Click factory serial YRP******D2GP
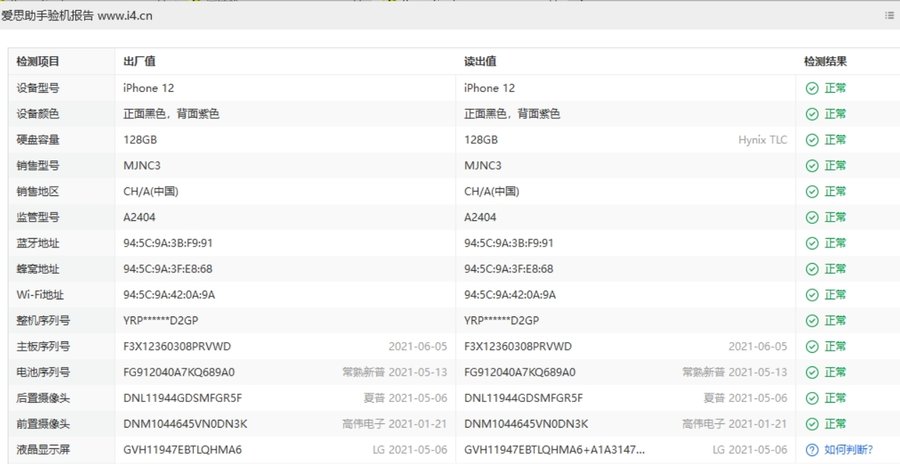 tap(161, 320)
